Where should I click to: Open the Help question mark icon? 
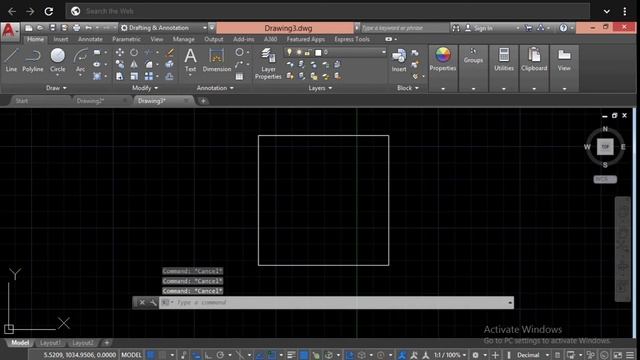[563, 28]
